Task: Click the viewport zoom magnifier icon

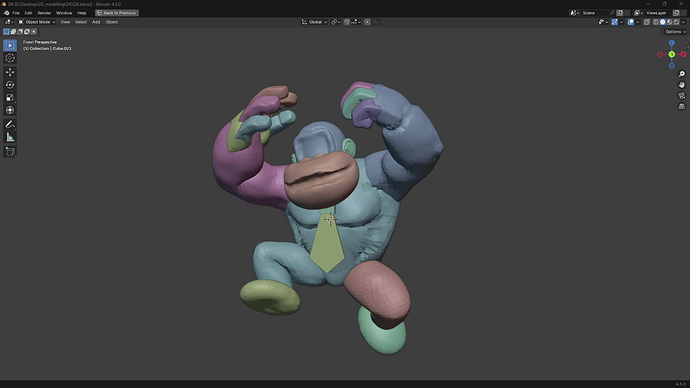Action: 682,74
